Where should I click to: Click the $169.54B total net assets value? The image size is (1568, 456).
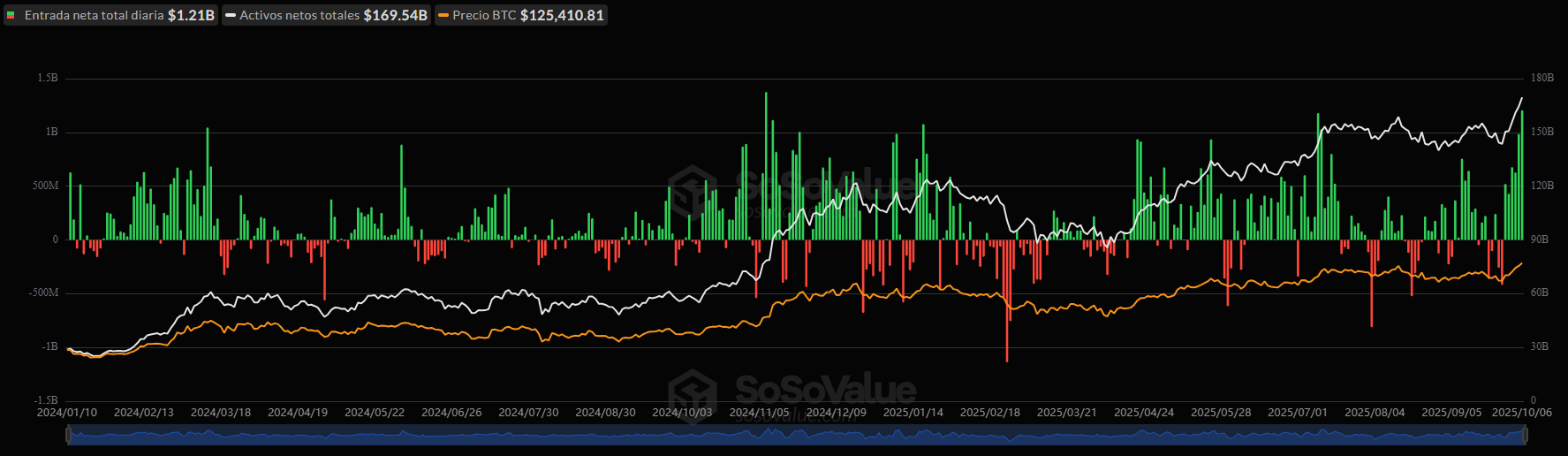point(395,15)
